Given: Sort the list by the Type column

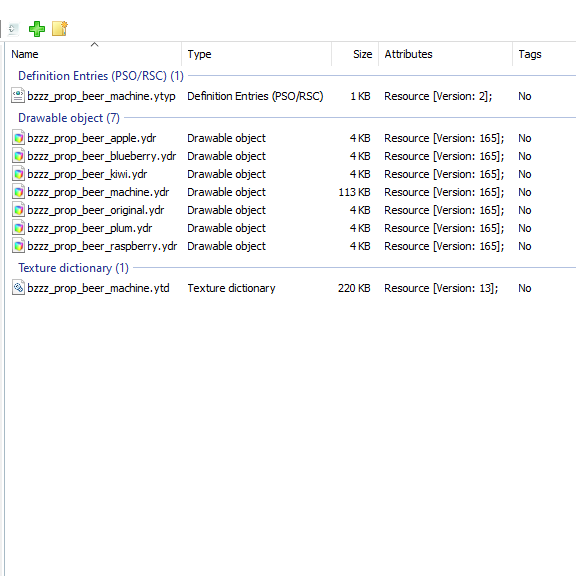Looking at the screenshot, I should tap(256, 54).
